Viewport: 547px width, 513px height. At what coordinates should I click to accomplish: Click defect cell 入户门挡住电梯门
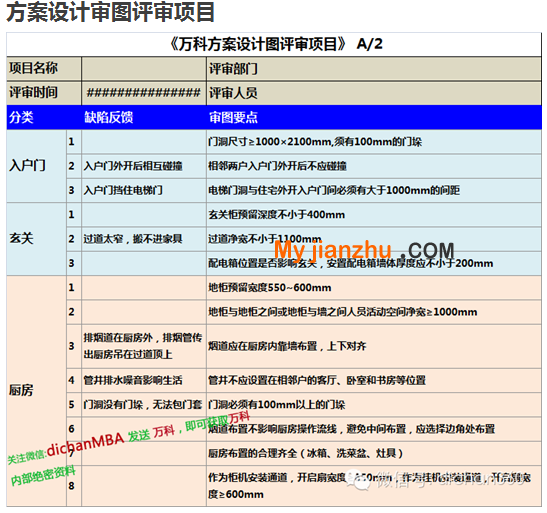[x=144, y=190]
